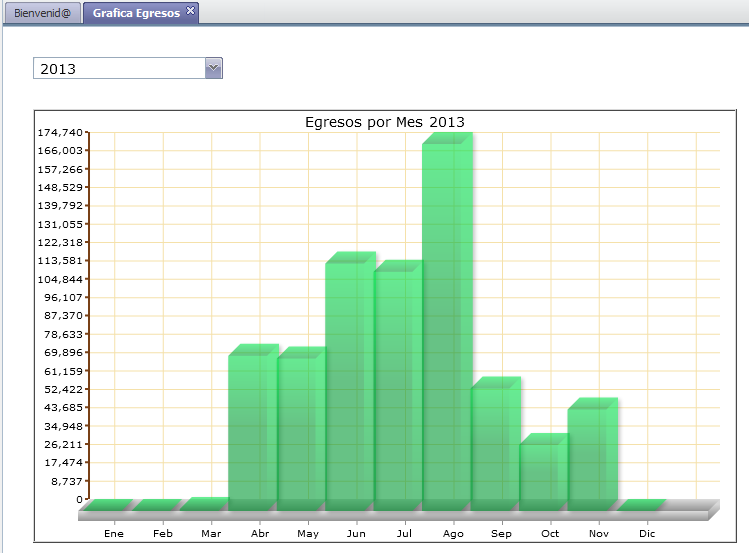Click the Jul expenses bar
This screenshot has width=749, height=553.
[x=396, y=386]
